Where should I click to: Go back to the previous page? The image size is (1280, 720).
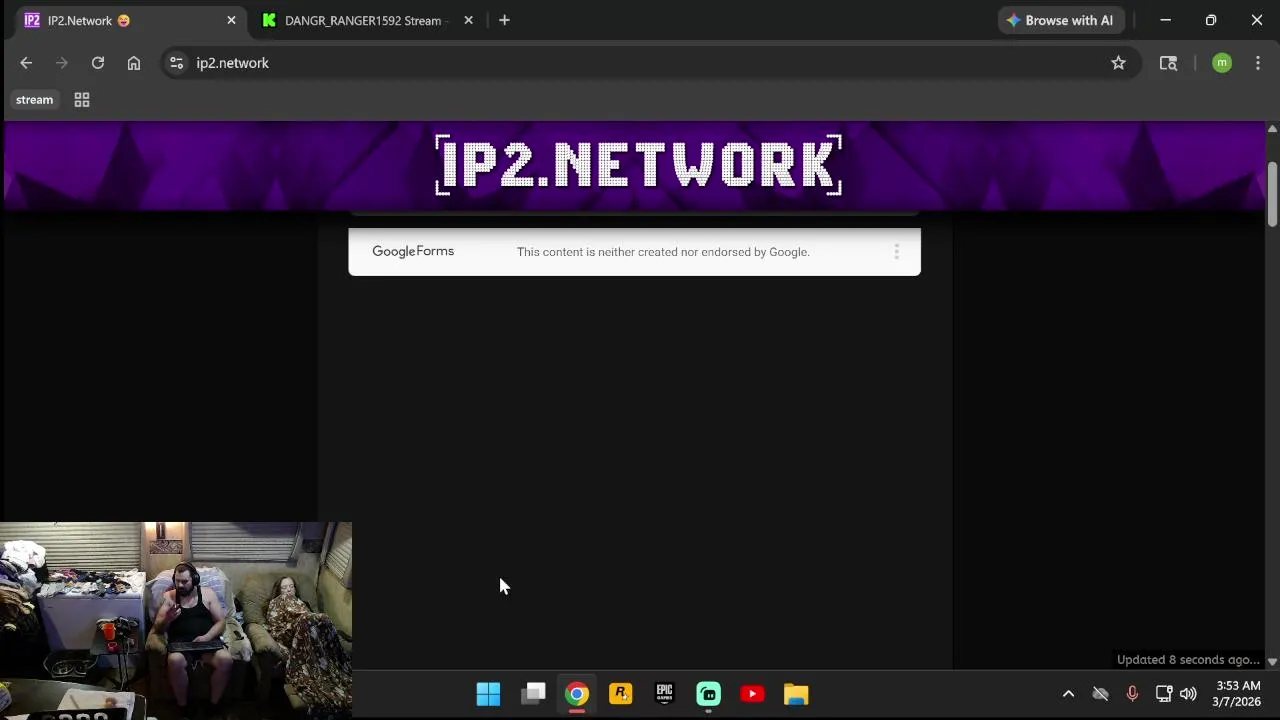coord(26,63)
